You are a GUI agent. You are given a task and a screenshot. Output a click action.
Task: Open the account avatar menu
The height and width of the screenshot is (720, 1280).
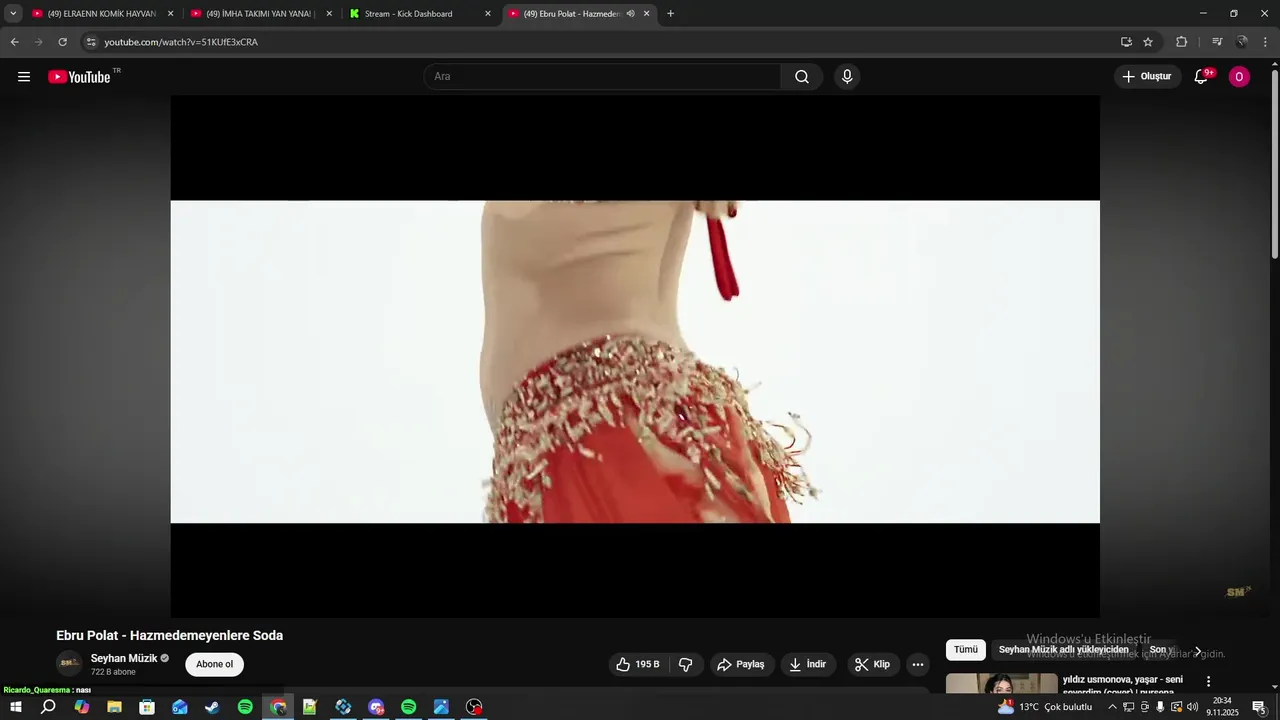(1239, 77)
